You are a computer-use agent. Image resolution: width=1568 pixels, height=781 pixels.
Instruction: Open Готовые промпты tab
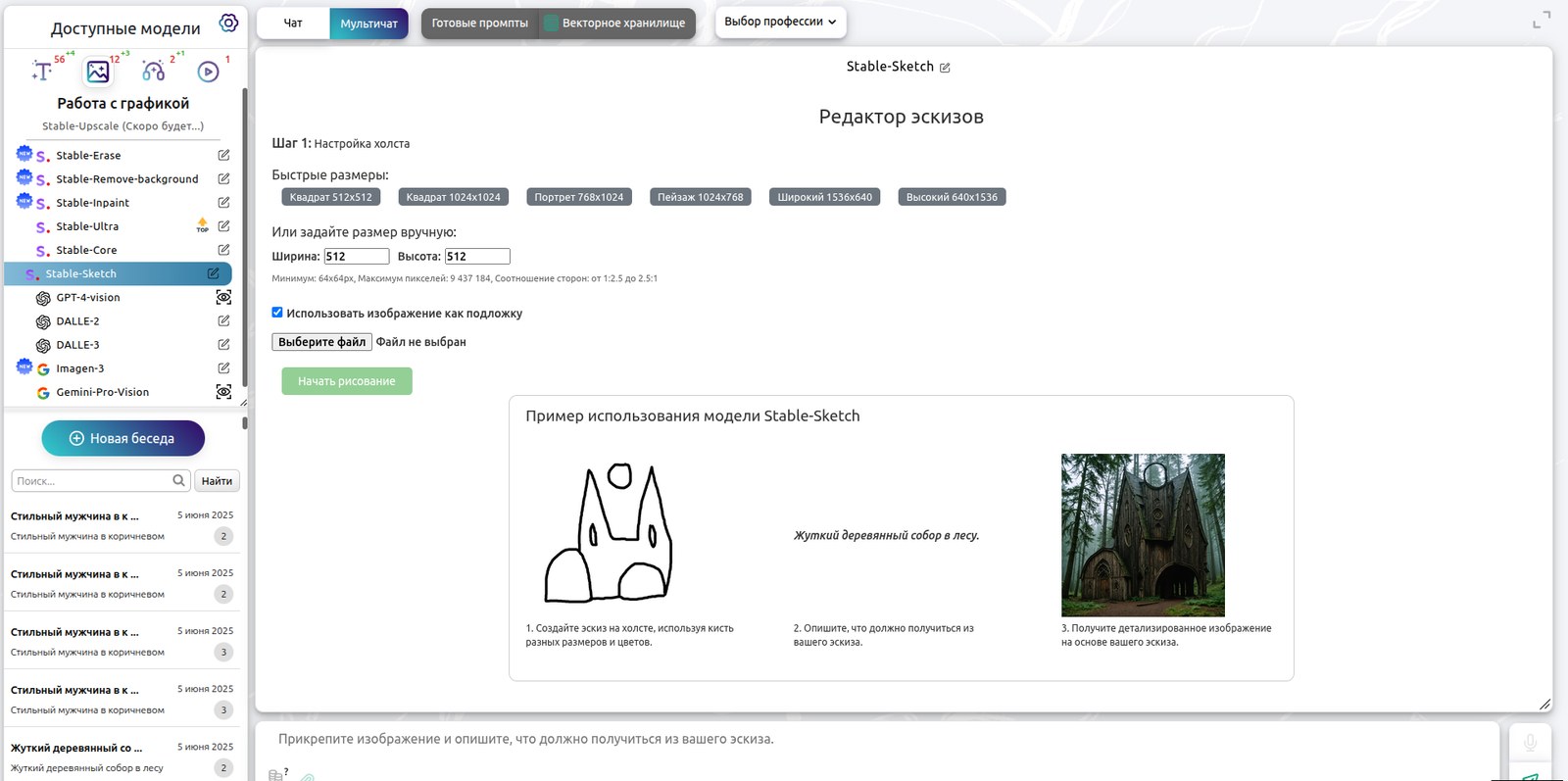479,24
